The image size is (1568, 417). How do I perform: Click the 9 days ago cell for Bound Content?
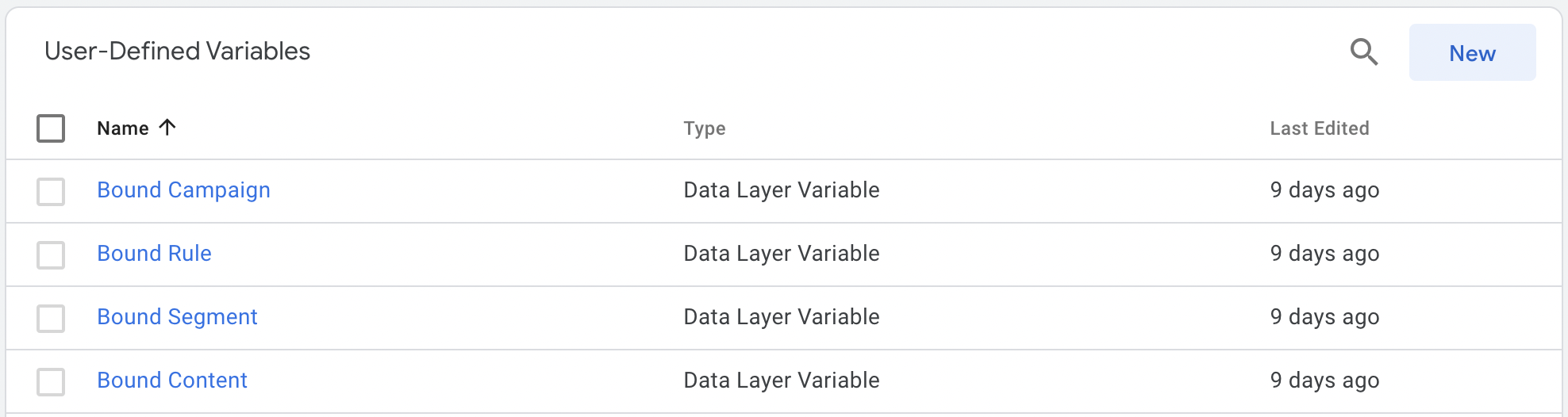coord(1324,381)
